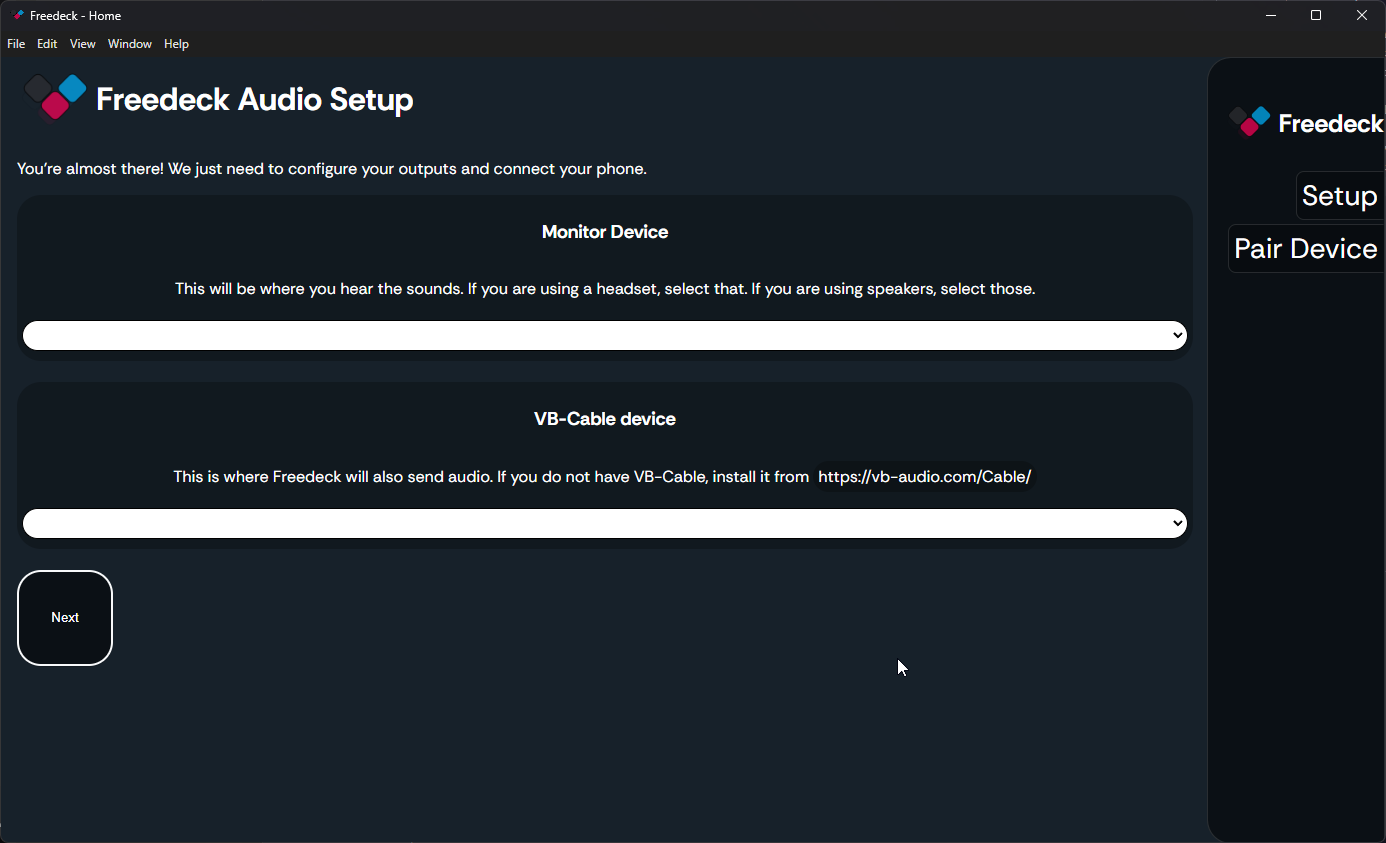Click the chevron arrow on VB-Cable dropdown
This screenshot has height=843, width=1386.
pos(1177,523)
